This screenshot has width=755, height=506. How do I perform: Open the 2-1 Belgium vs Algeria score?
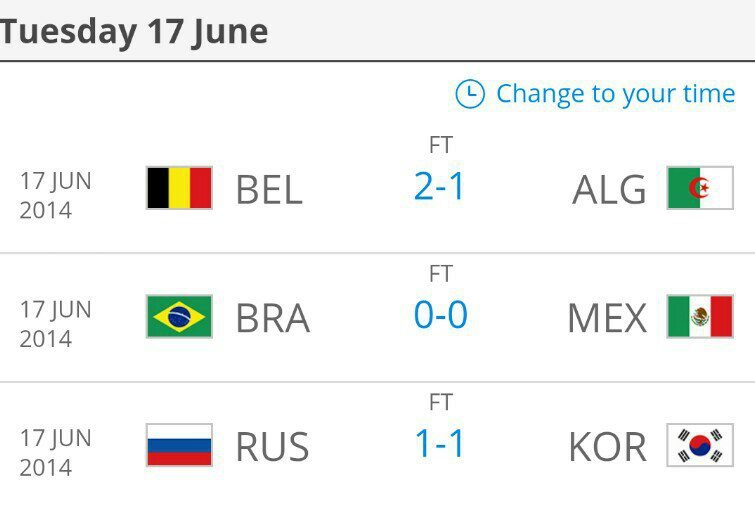(439, 186)
